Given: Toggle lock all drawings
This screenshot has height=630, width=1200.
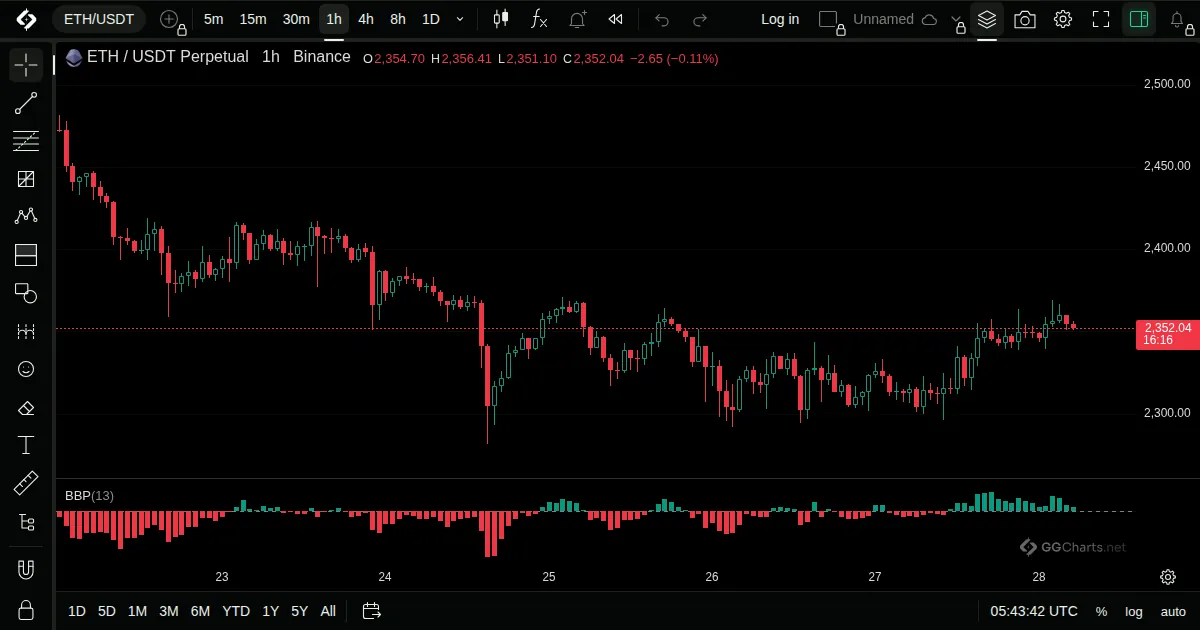Looking at the screenshot, I should click(x=26, y=610).
